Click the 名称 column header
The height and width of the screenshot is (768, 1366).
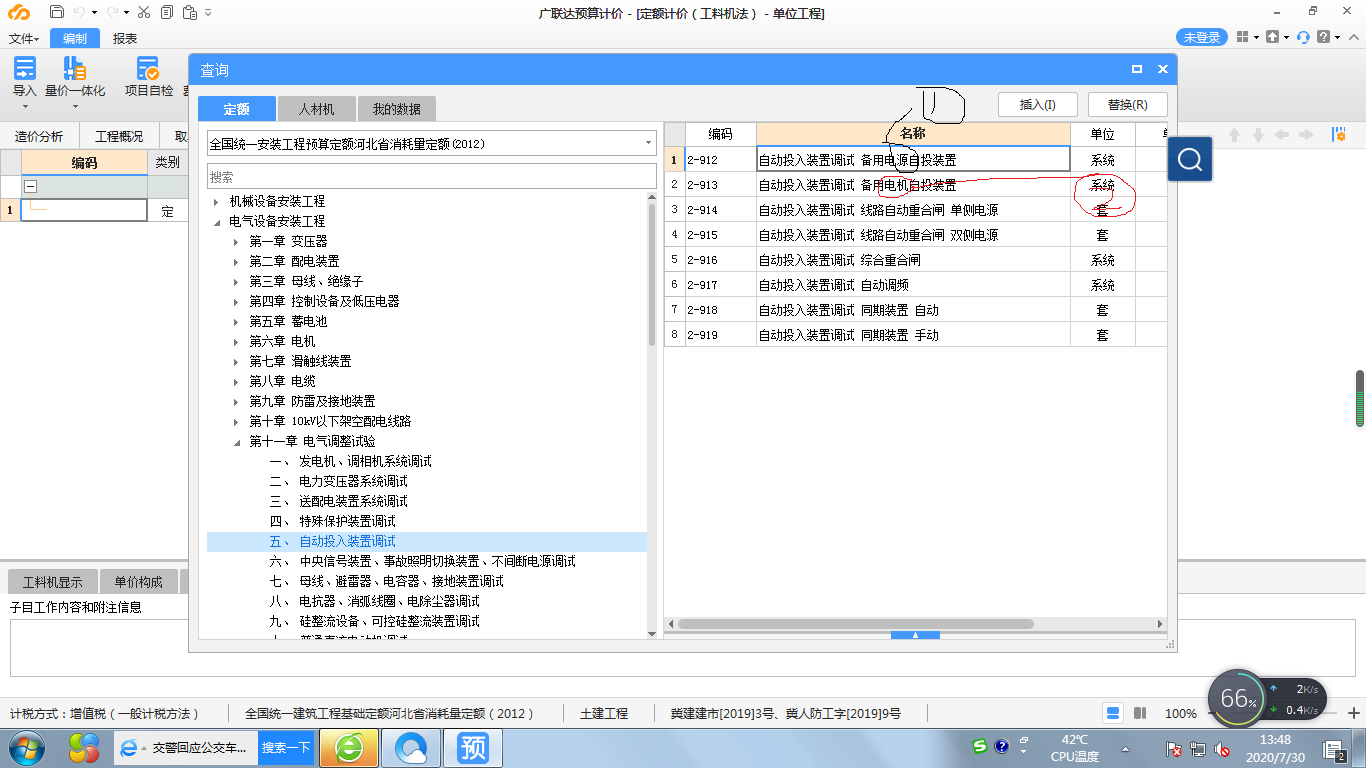coord(912,133)
